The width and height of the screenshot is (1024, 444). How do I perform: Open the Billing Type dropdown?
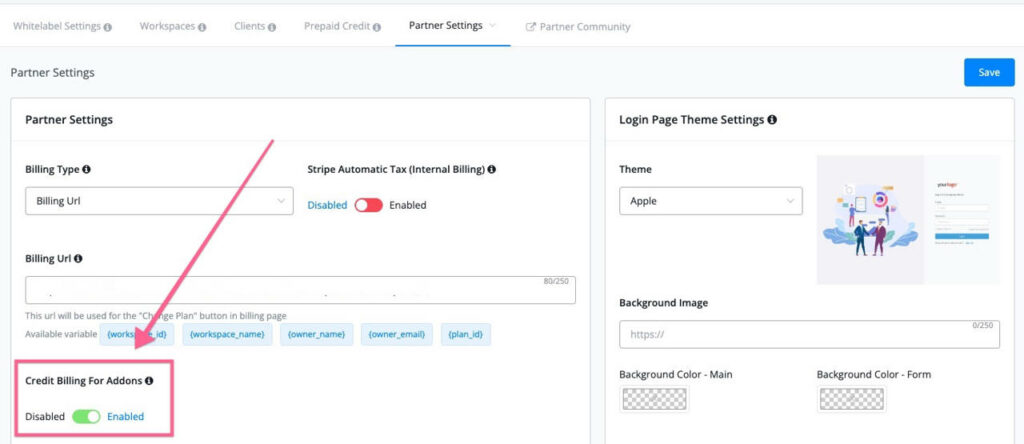[159, 201]
